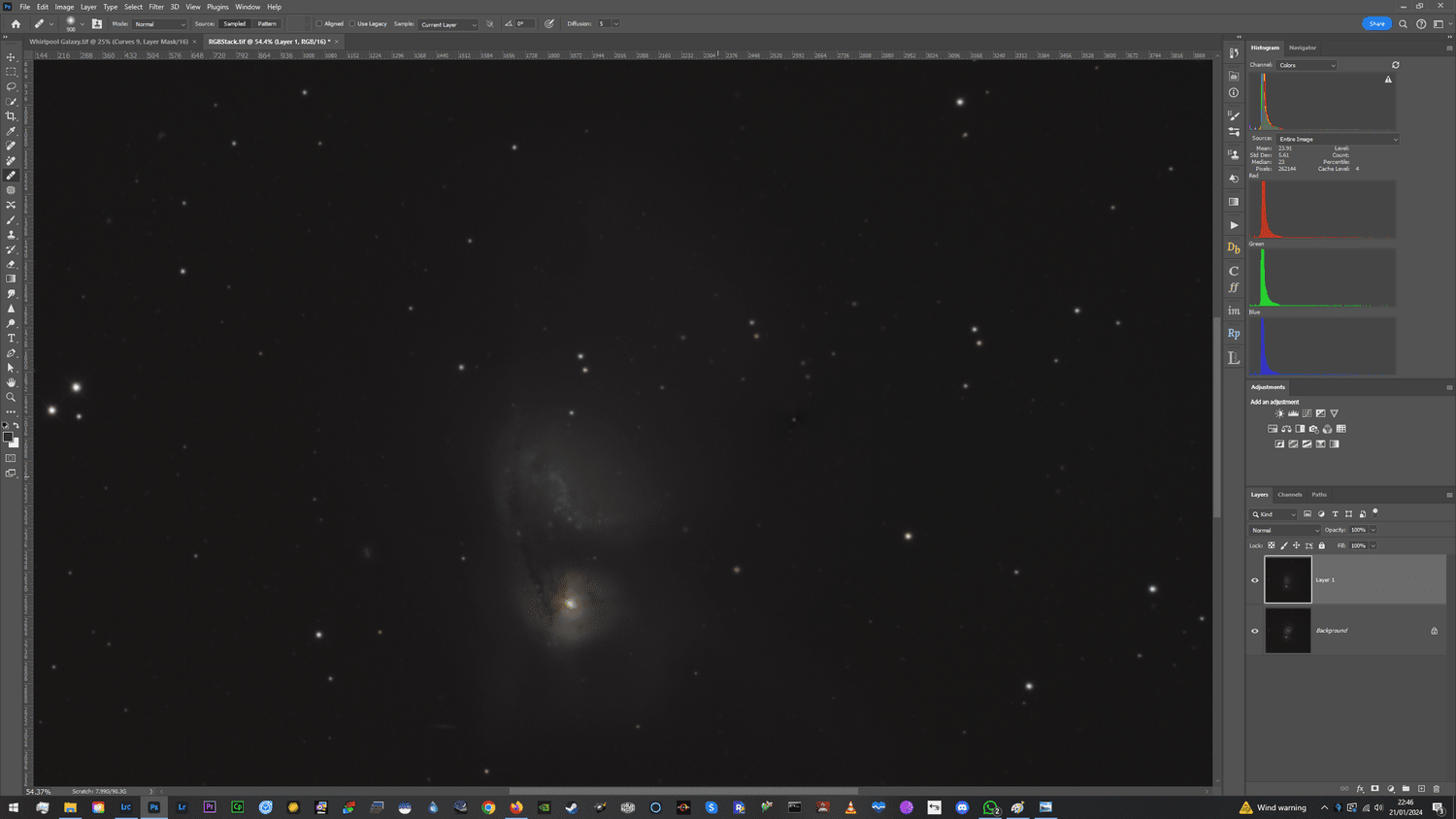Open the layer Kind filter dropdown

point(1274,514)
